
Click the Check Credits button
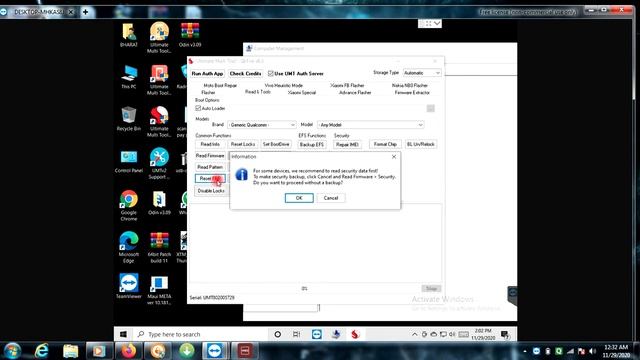pos(245,73)
